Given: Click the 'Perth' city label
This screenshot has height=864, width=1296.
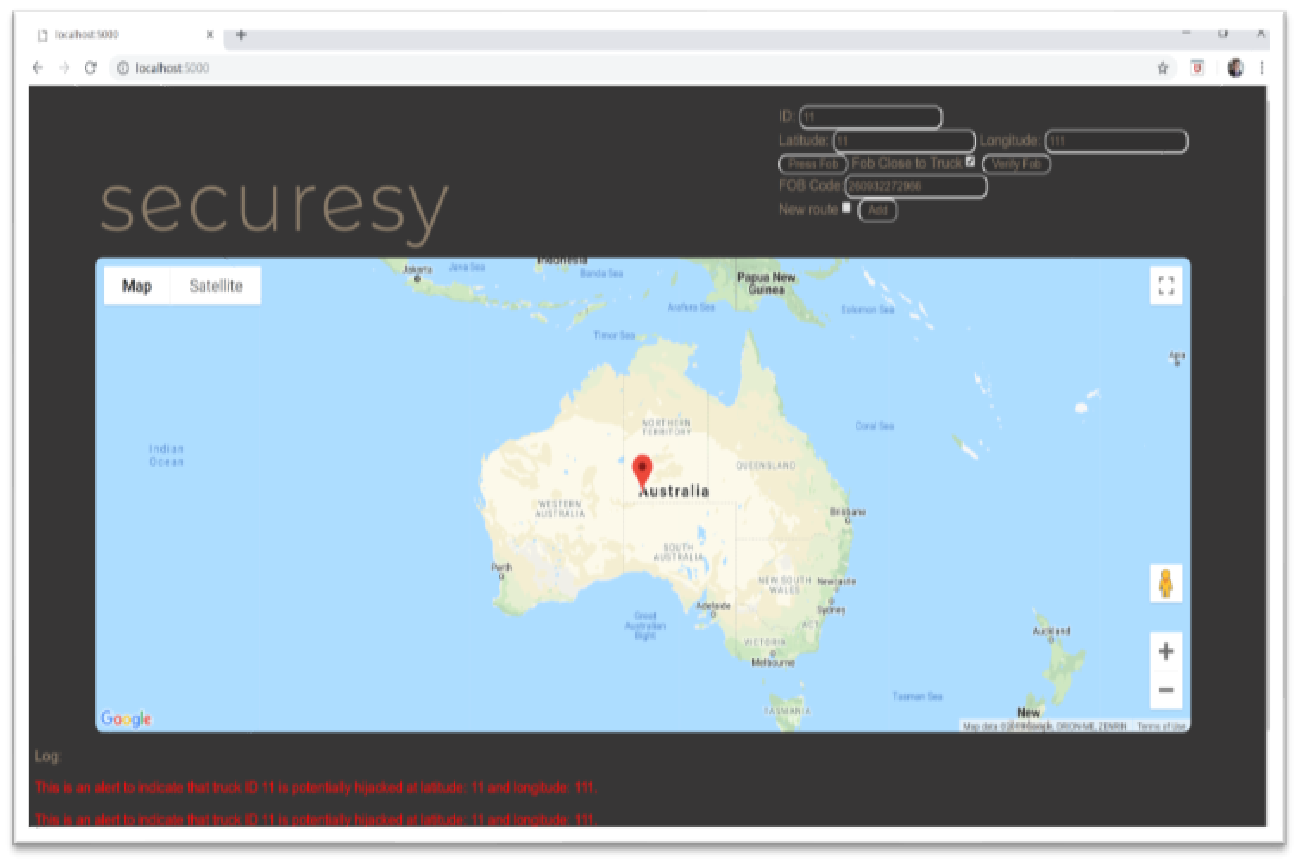Looking at the screenshot, I should (x=501, y=568).
